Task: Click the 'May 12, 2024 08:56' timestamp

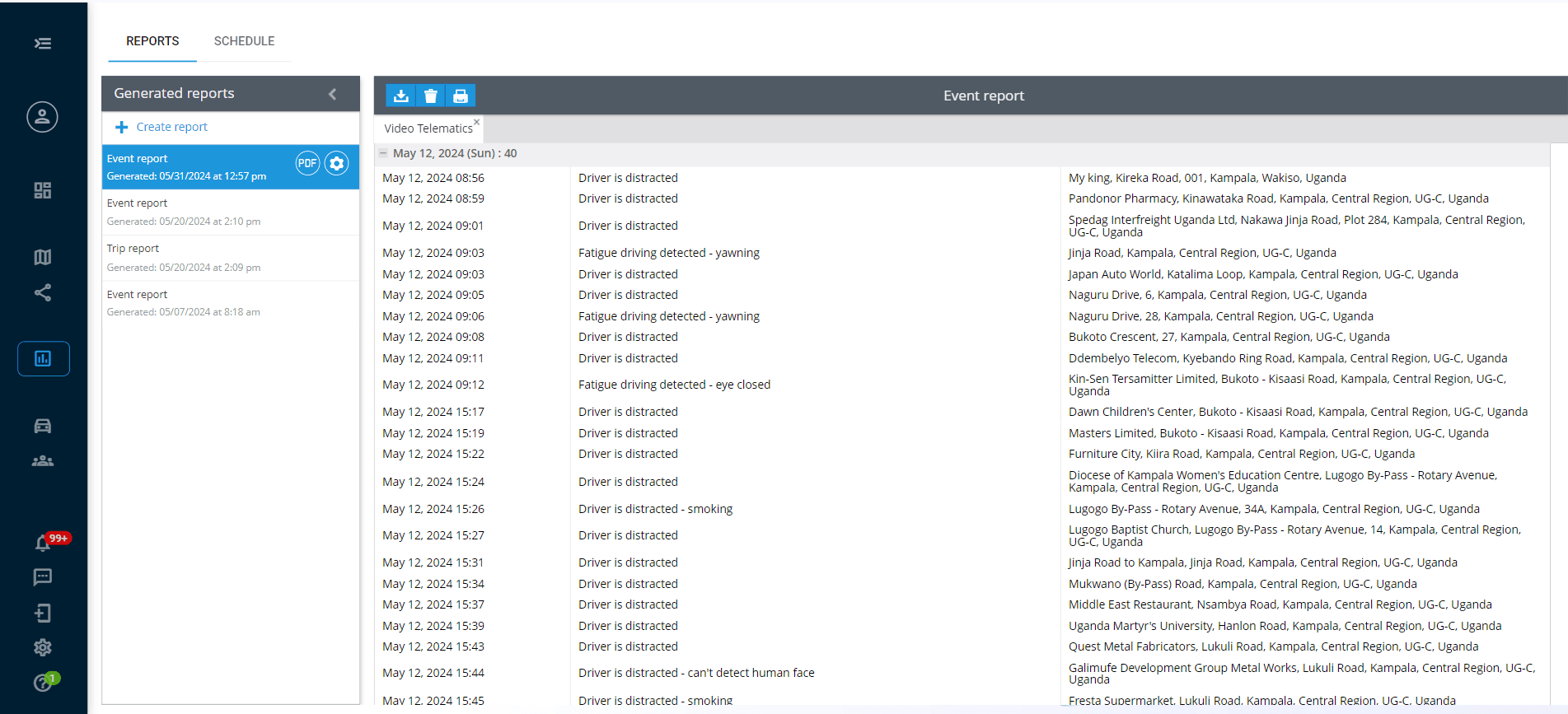Action: pyautogui.click(x=433, y=178)
